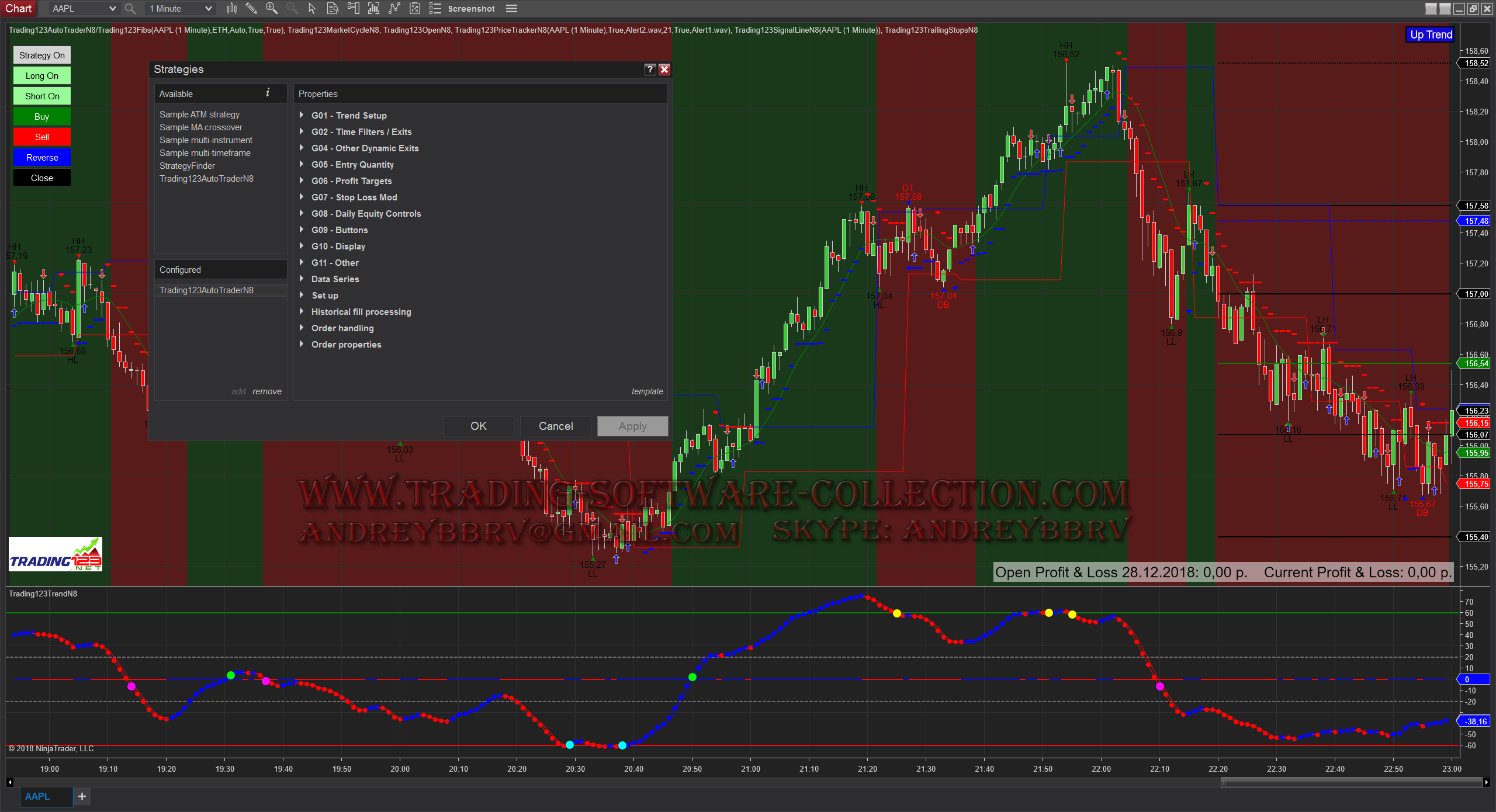
Task: Open the bar type candlestick icon
Action: 232,8
